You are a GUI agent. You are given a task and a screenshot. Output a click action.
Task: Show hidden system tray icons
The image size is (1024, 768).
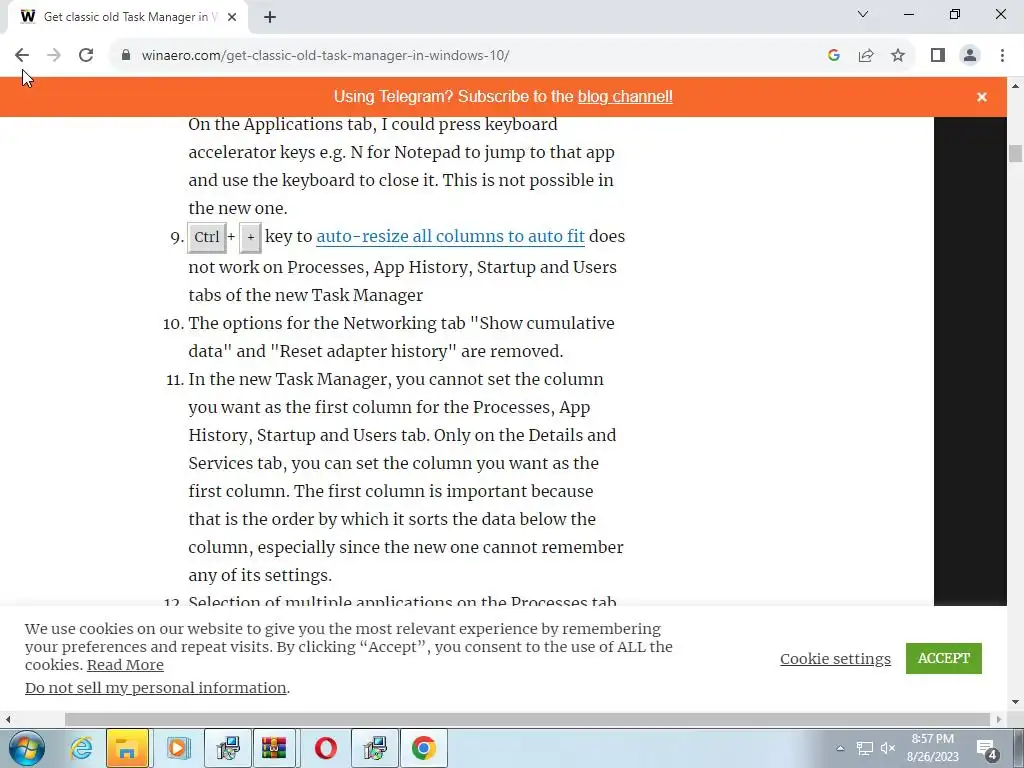click(840, 748)
